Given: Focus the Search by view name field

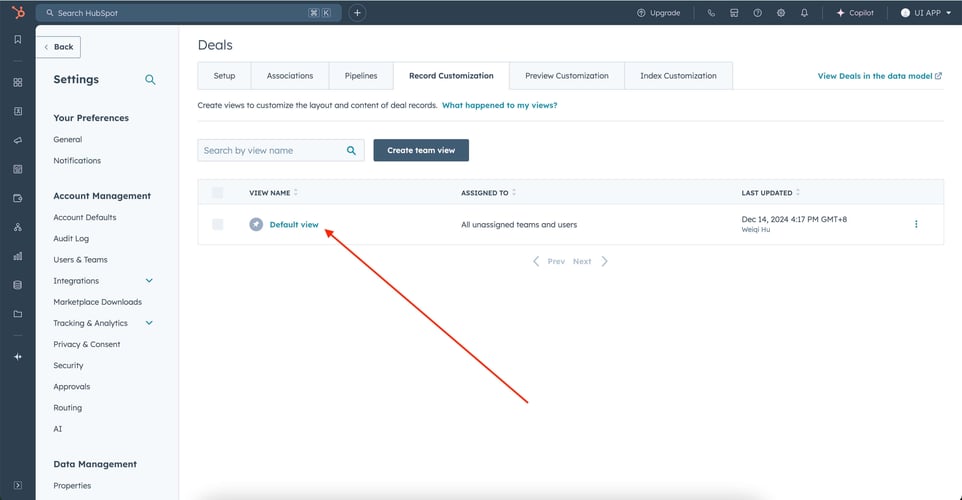Looking at the screenshot, I should [281, 150].
